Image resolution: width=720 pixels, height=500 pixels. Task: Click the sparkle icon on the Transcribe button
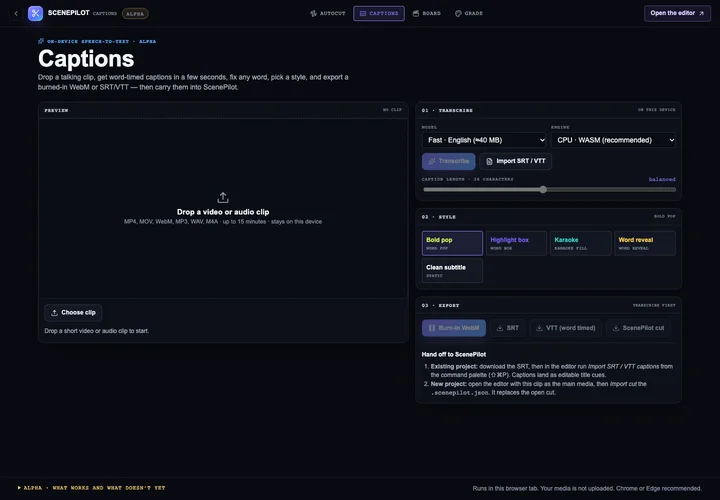432,161
